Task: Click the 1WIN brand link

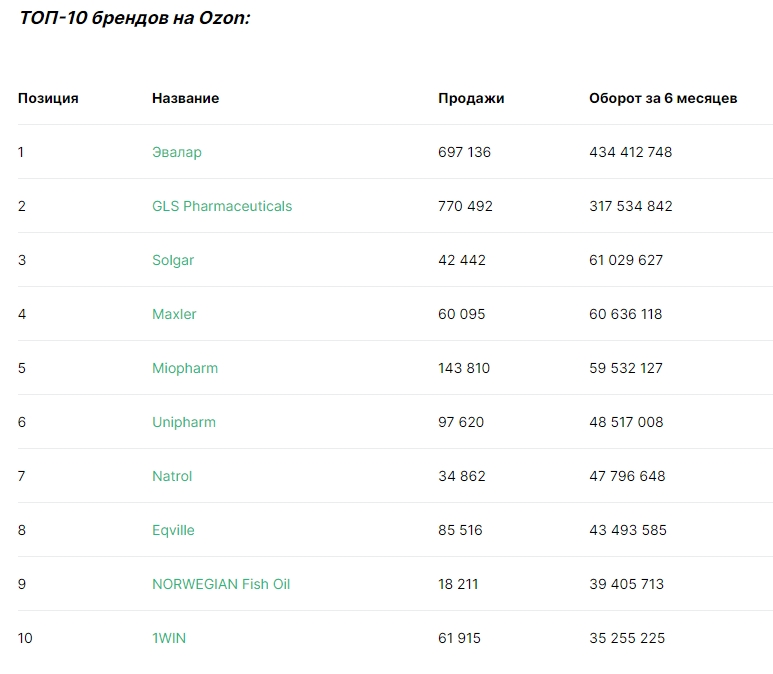Action: pyautogui.click(x=169, y=638)
